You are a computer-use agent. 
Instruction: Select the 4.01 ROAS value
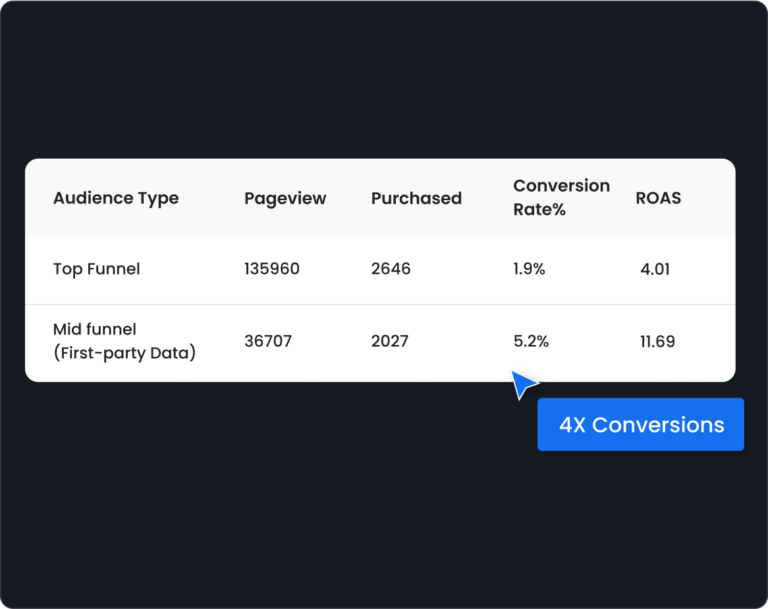655,269
